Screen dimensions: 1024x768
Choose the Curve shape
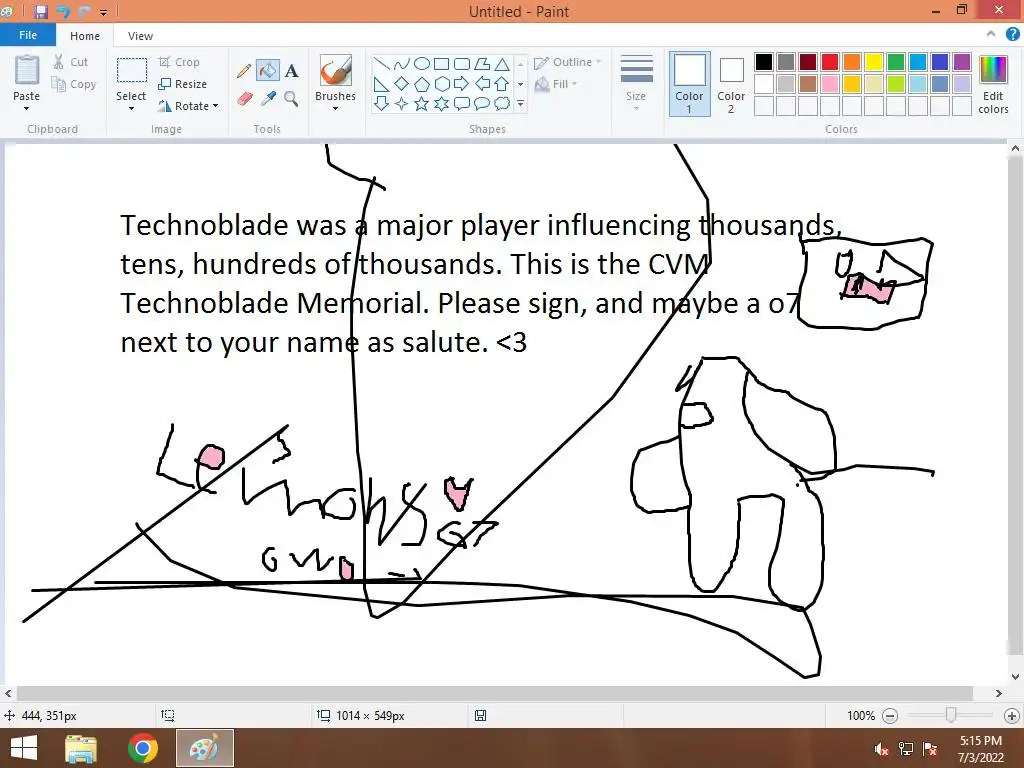click(x=402, y=64)
